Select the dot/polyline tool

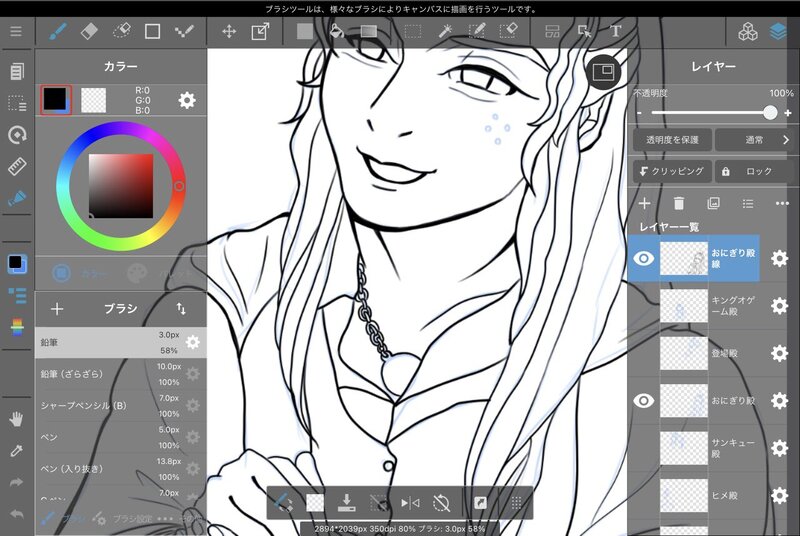click(184, 31)
